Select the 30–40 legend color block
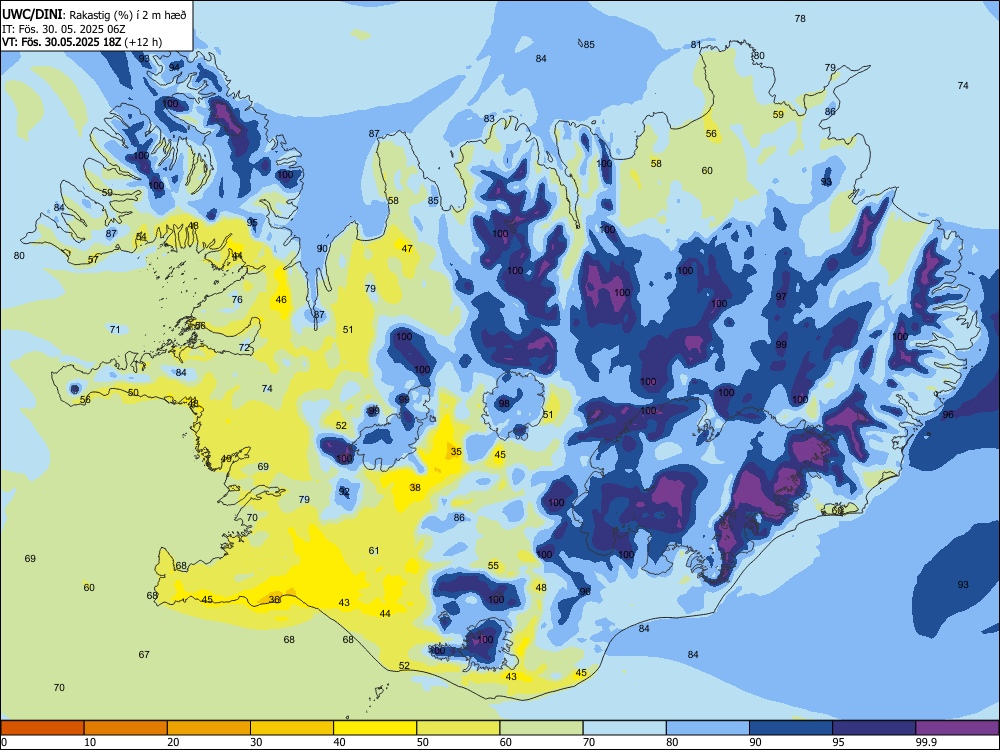 point(292,728)
